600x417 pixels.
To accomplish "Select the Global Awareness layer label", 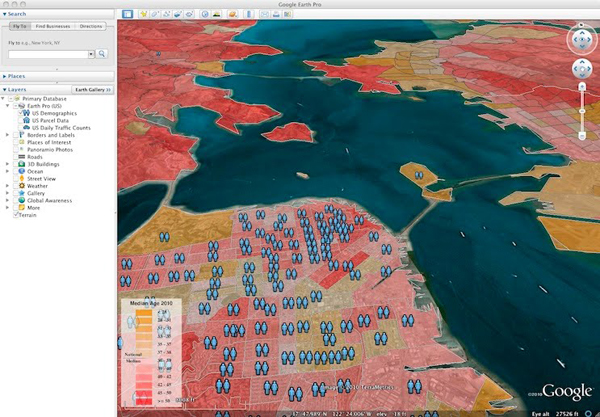I will [x=49, y=200].
